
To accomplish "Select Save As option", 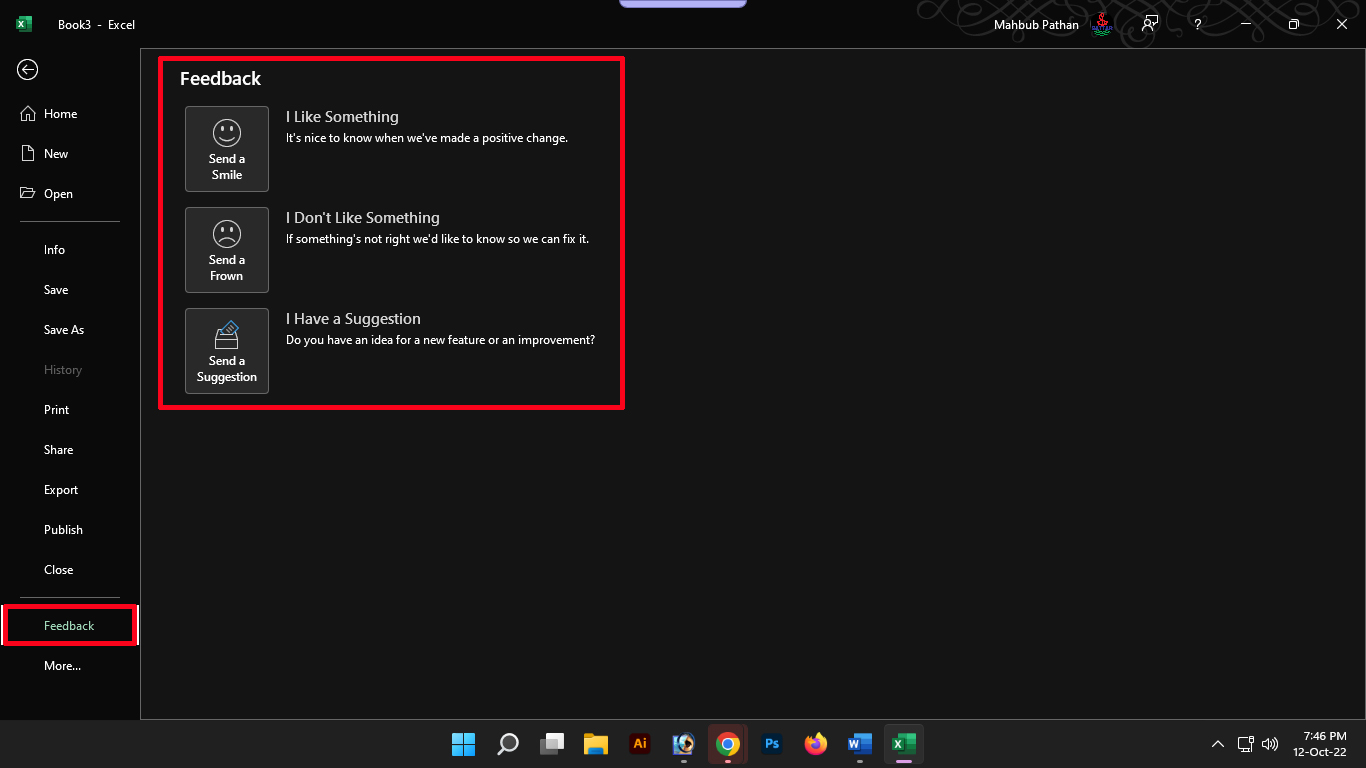I will pyautogui.click(x=69, y=330).
